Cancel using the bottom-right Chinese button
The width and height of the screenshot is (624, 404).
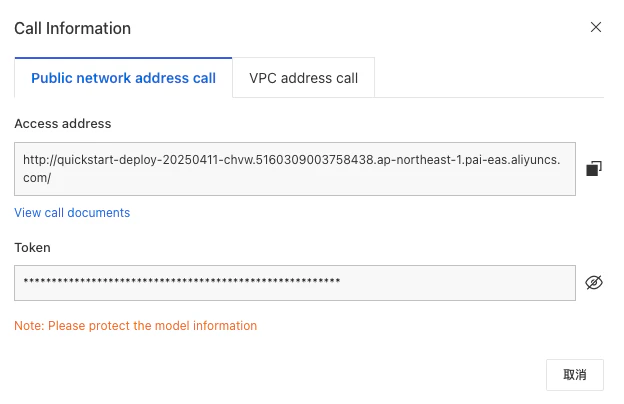pos(575,375)
